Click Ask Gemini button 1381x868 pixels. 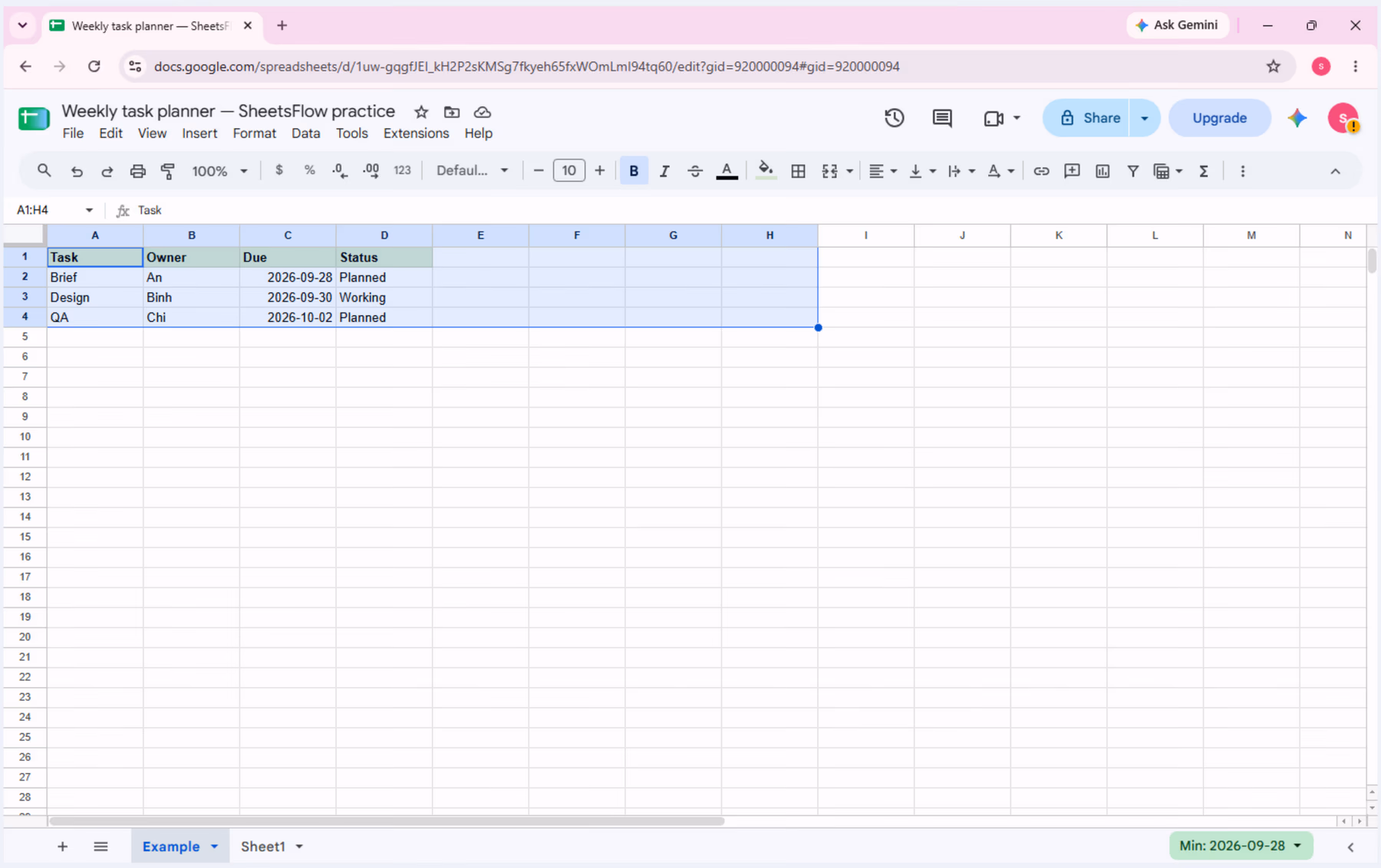[1177, 25]
